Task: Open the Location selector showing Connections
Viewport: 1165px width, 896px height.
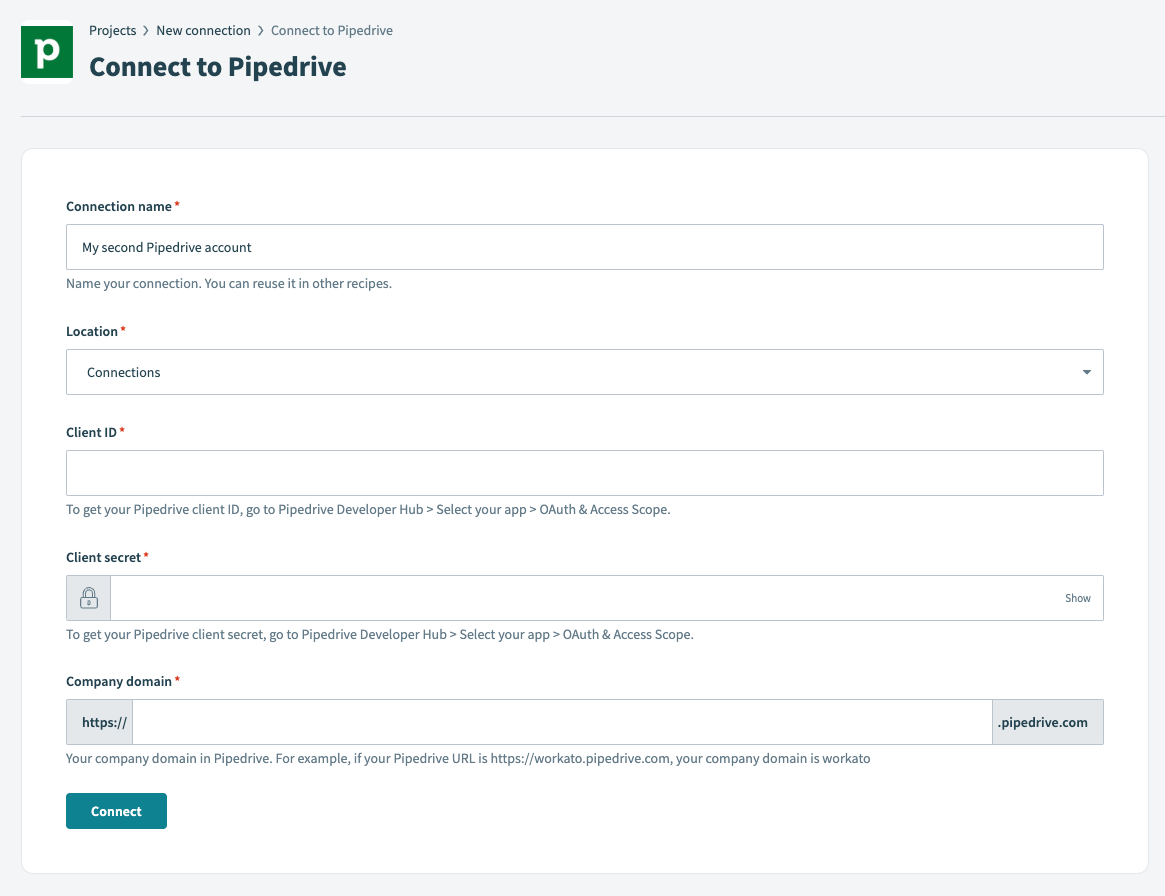Action: 584,371
